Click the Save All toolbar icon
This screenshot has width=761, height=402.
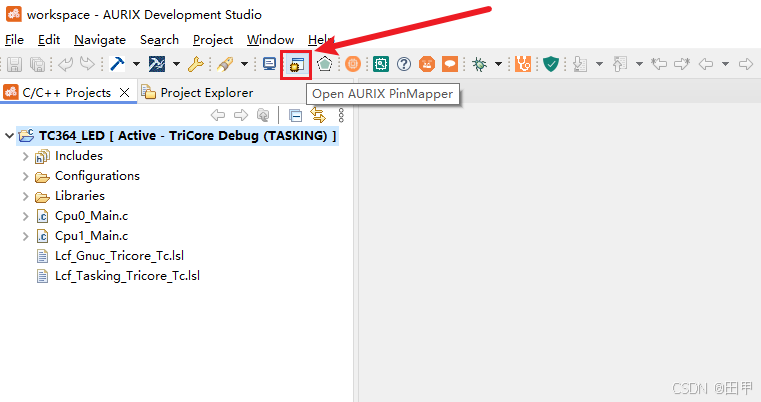(x=37, y=64)
